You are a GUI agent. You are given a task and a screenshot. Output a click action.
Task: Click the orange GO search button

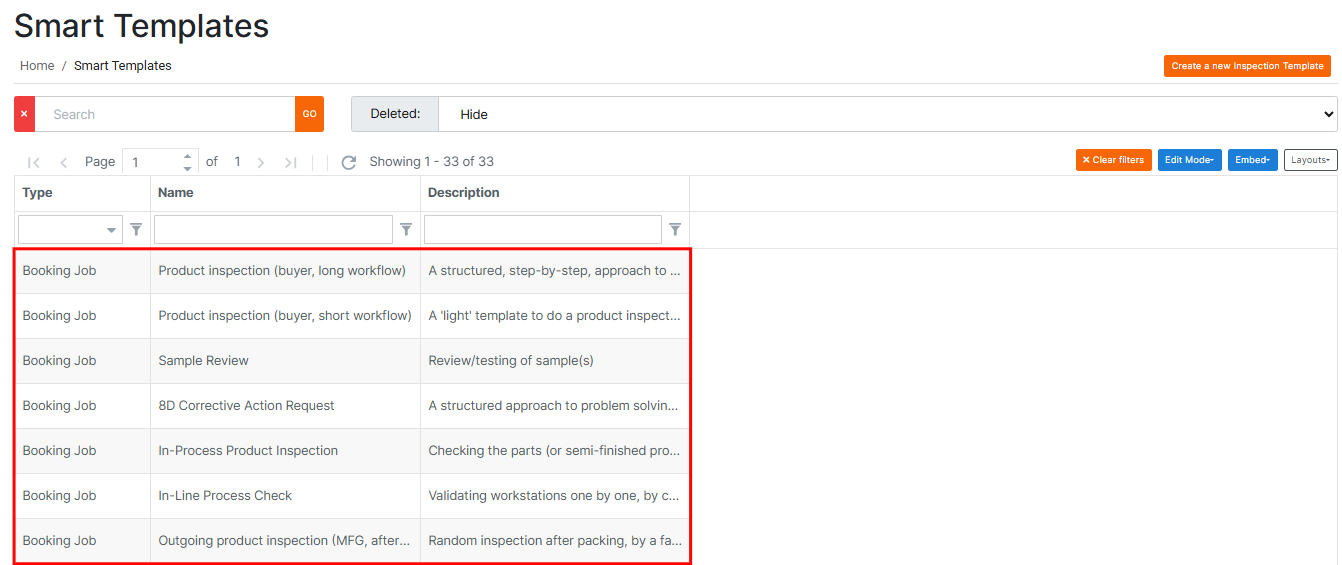[x=309, y=114]
